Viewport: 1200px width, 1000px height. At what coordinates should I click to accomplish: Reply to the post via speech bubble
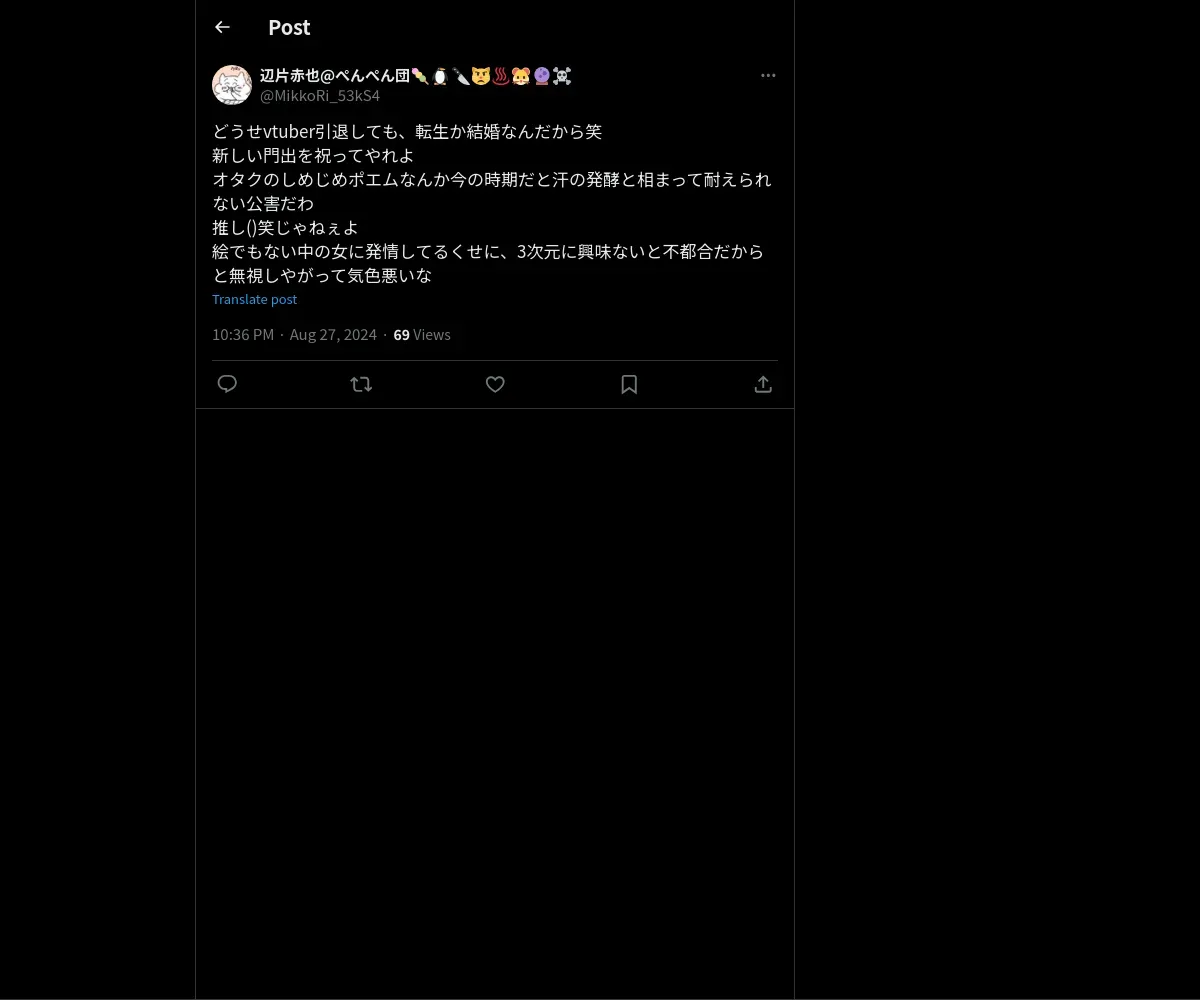[227, 384]
